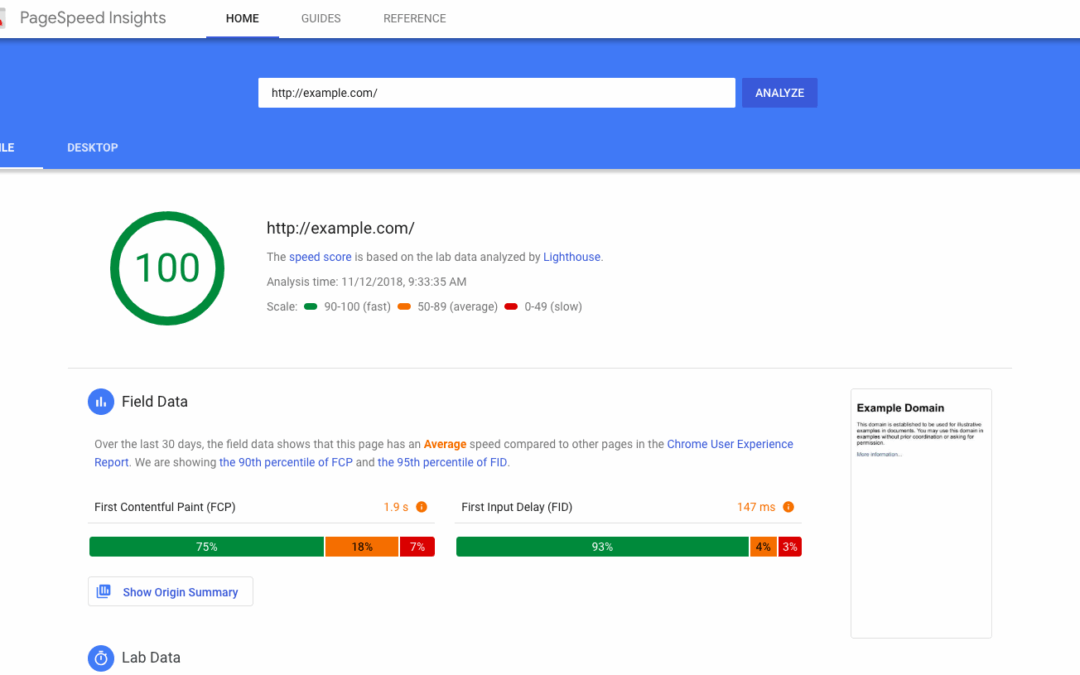The width and height of the screenshot is (1080, 675).
Task: Open the speed score link
Action: (320, 257)
